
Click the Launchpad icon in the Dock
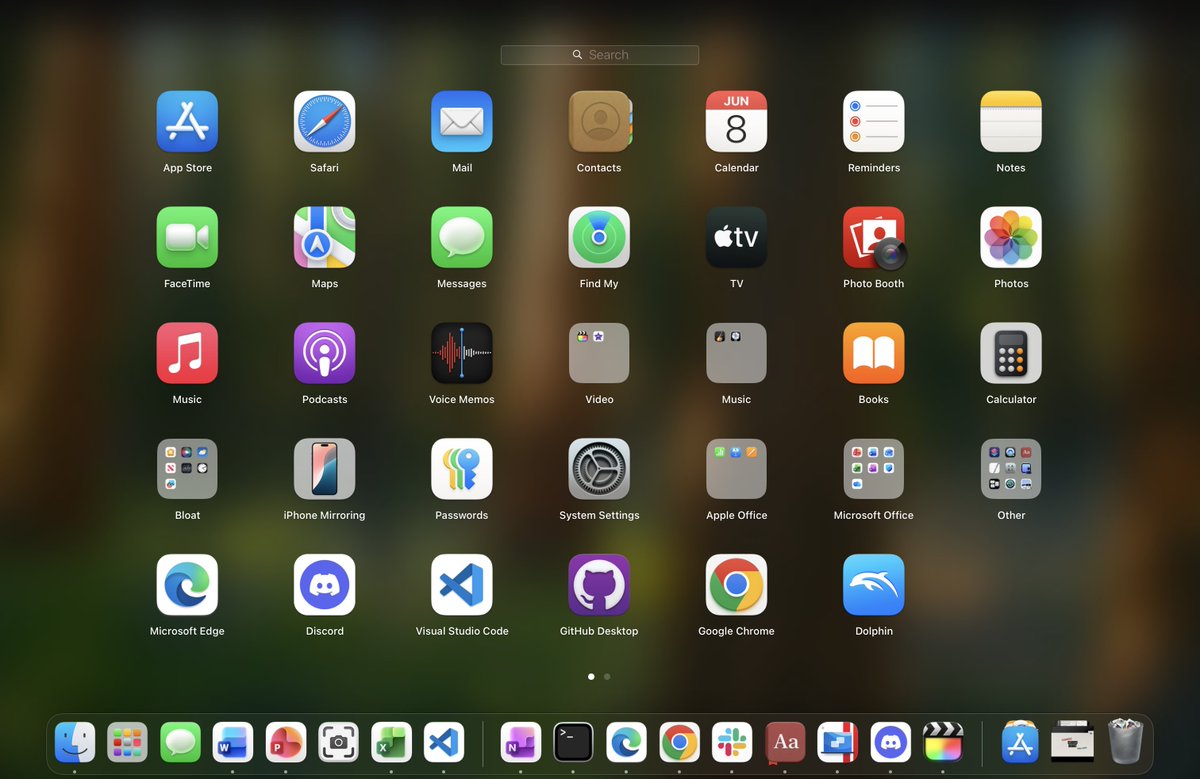127,742
